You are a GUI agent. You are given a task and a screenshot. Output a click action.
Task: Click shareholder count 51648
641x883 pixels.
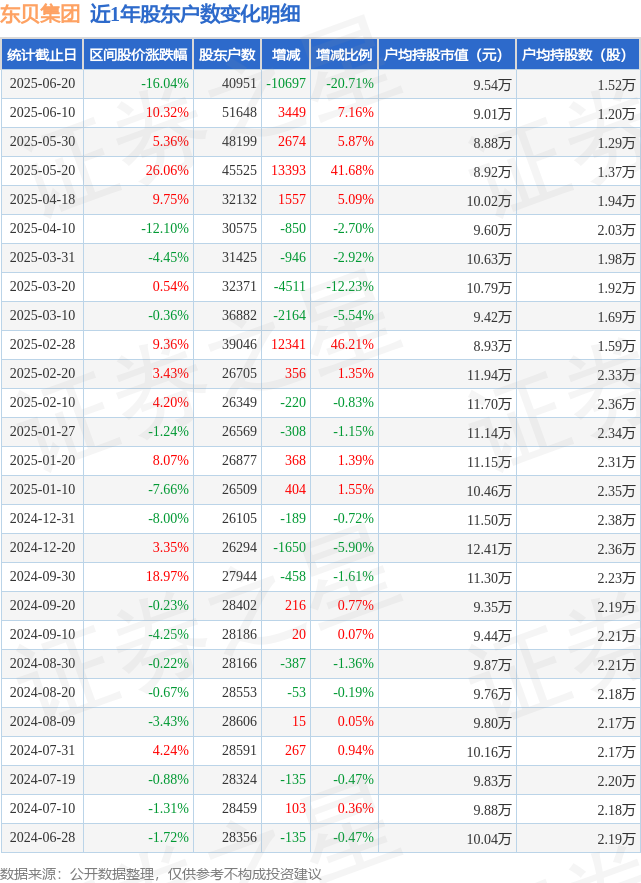tap(239, 112)
